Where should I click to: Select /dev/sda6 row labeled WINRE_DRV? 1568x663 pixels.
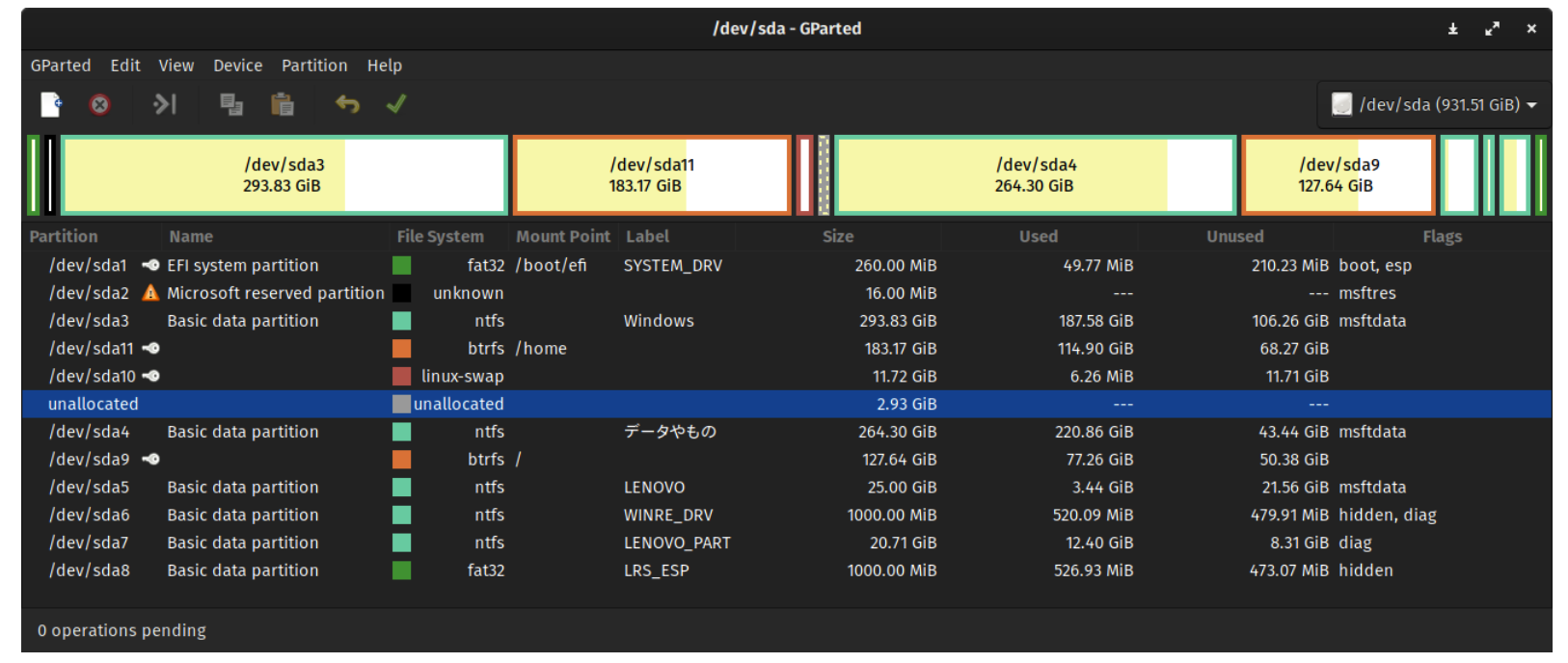point(787,516)
